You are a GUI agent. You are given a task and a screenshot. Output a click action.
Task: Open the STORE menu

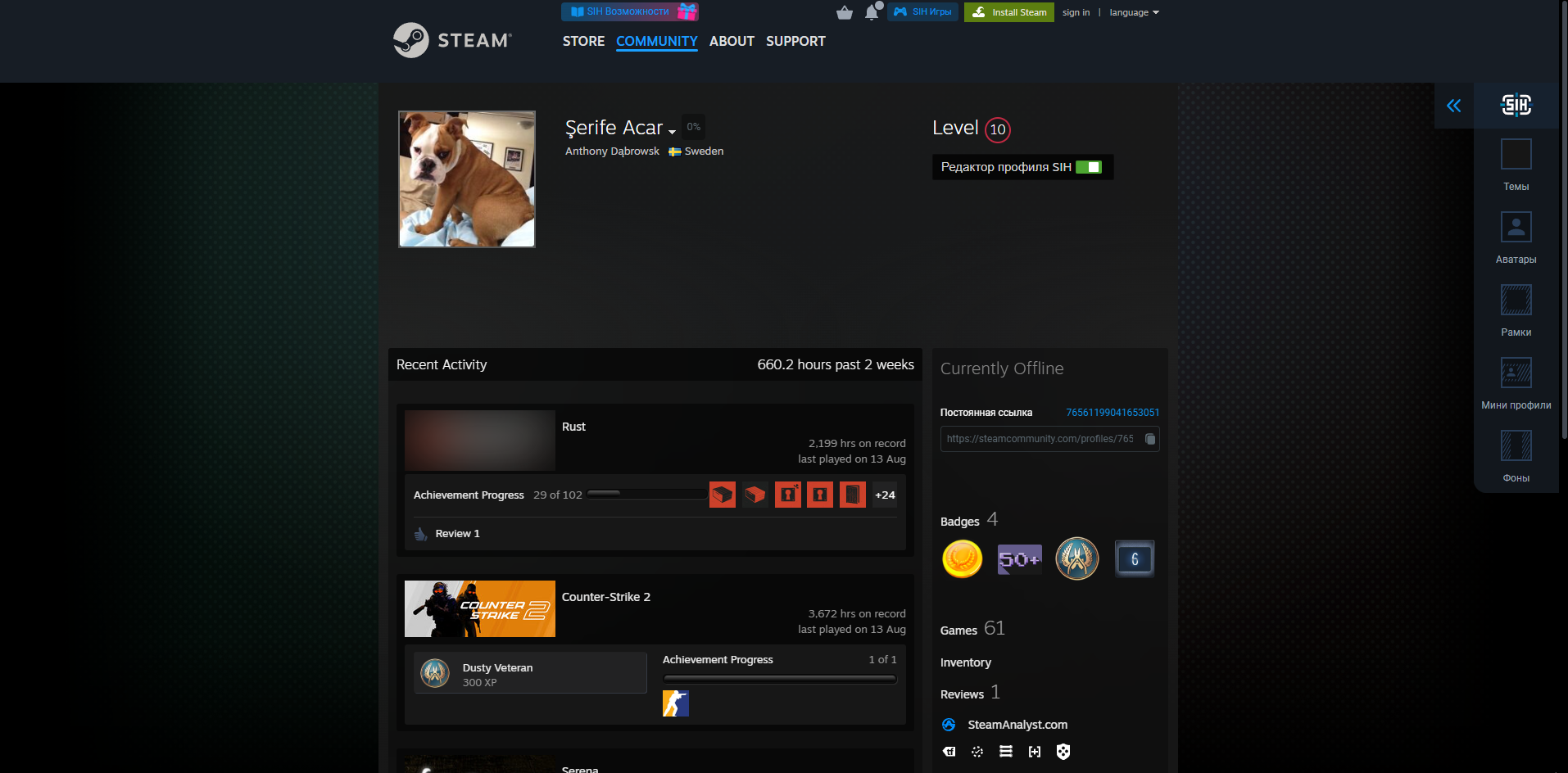point(583,41)
